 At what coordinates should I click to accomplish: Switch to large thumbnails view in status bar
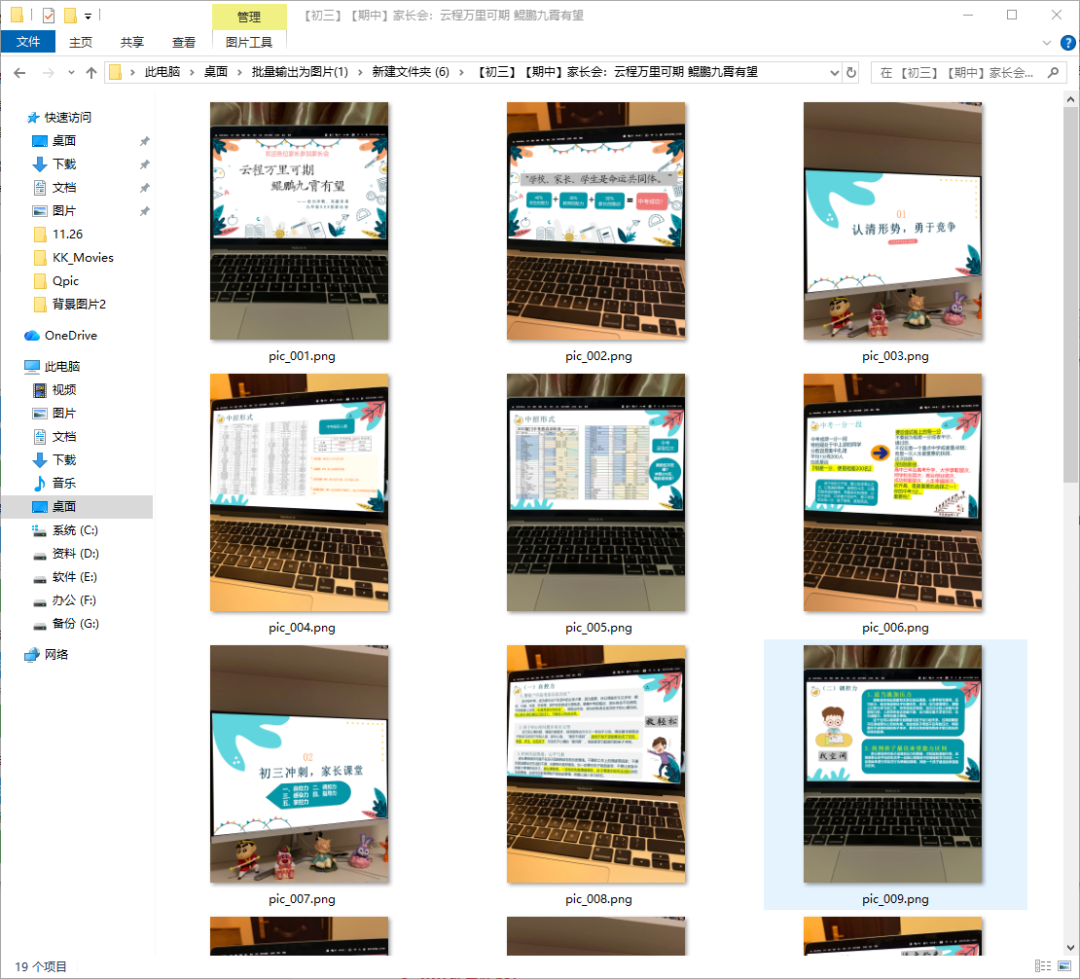1063,966
